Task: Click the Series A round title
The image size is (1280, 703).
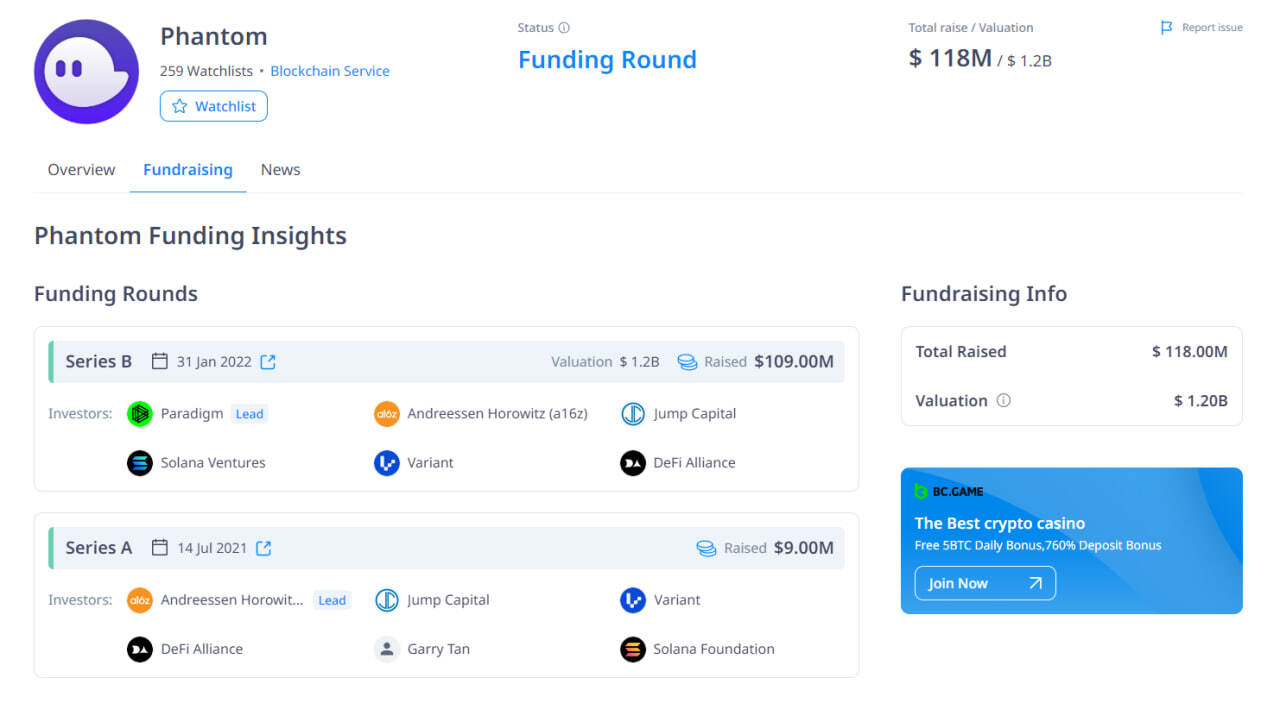Action: 99,548
